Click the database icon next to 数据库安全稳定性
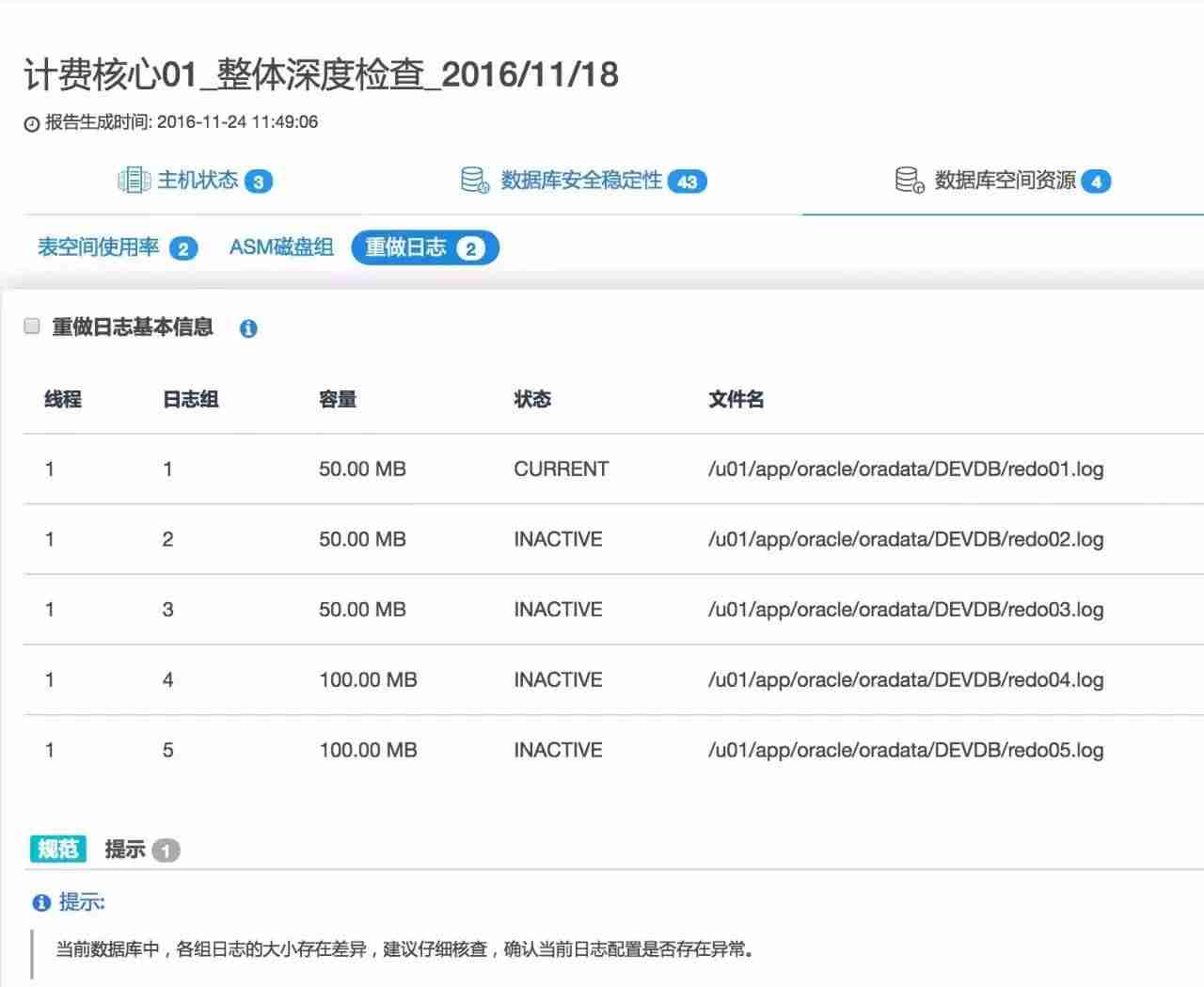Viewport: 1204px width, 987px height. pos(474,181)
